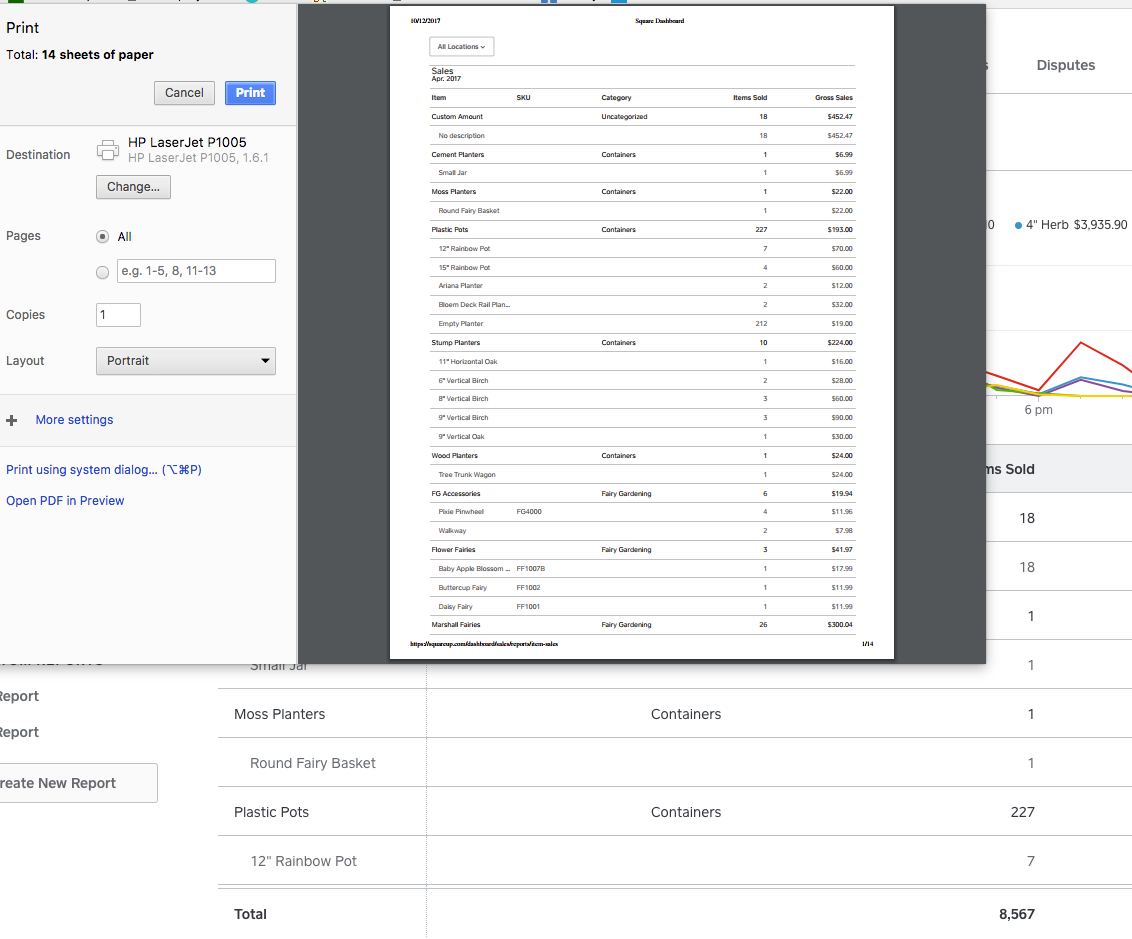1132x939 pixels.
Task: Click the Cancel button
Action: coord(184,93)
